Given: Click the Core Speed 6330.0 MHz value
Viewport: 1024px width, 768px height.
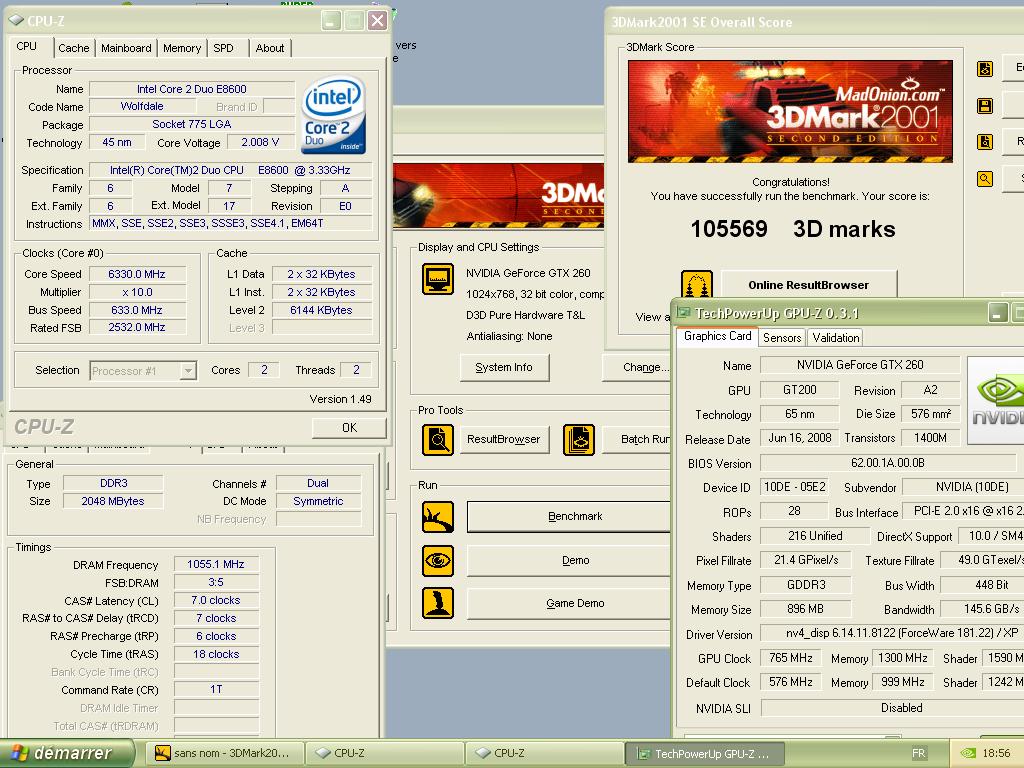Looking at the screenshot, I should [x=137, y=274].
